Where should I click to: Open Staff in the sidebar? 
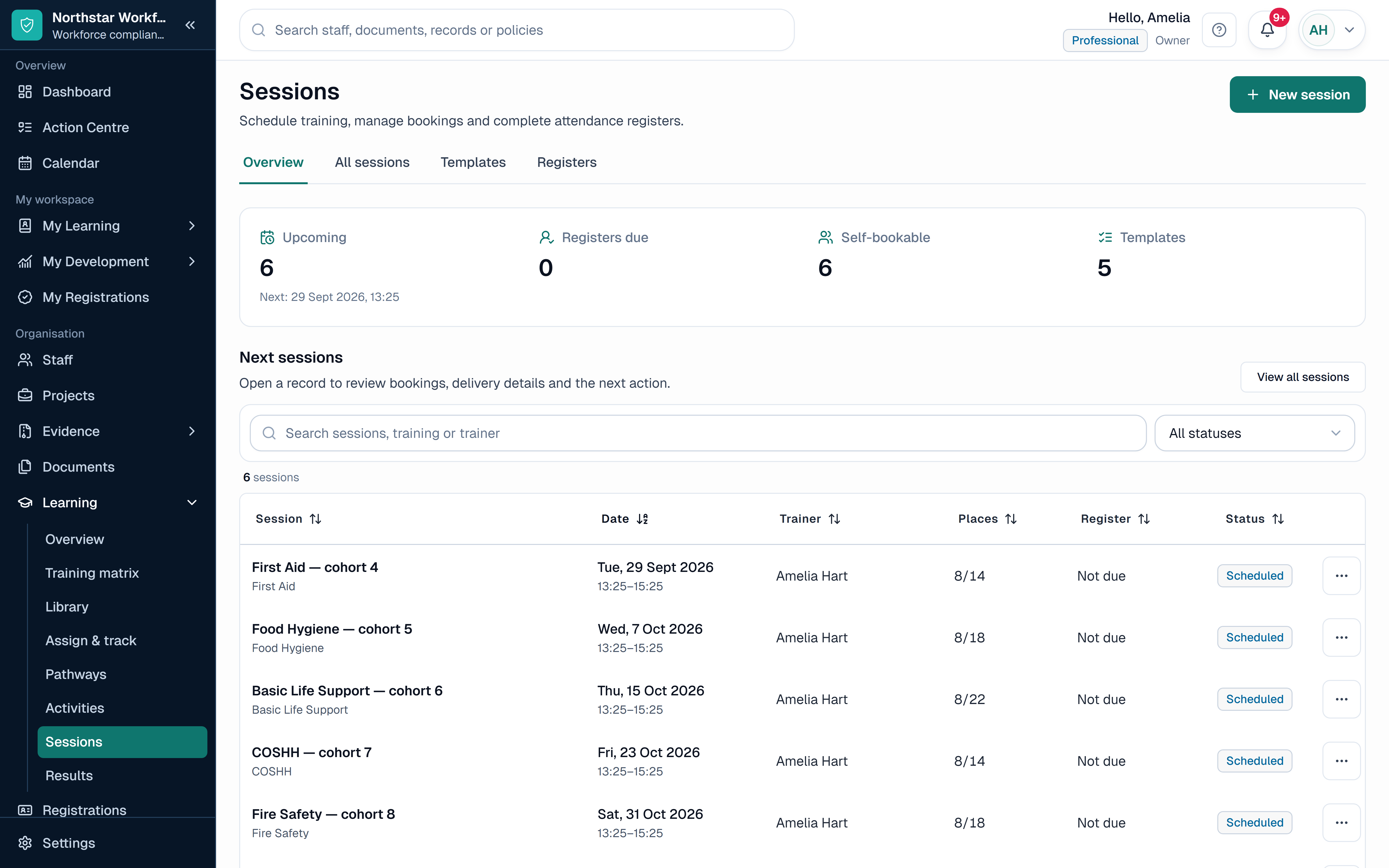coord(108,360)
